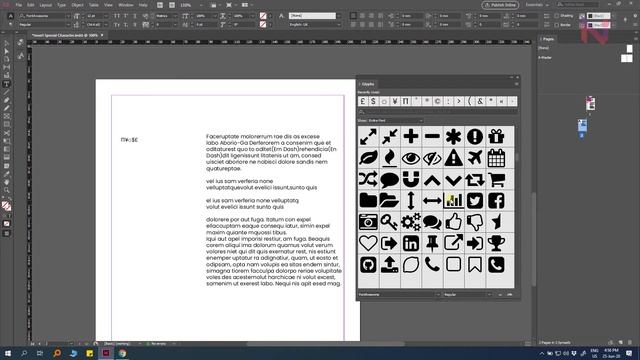Insert the eye glyph
The width and height of the screenshot is (640, 360).
point(411,158)
